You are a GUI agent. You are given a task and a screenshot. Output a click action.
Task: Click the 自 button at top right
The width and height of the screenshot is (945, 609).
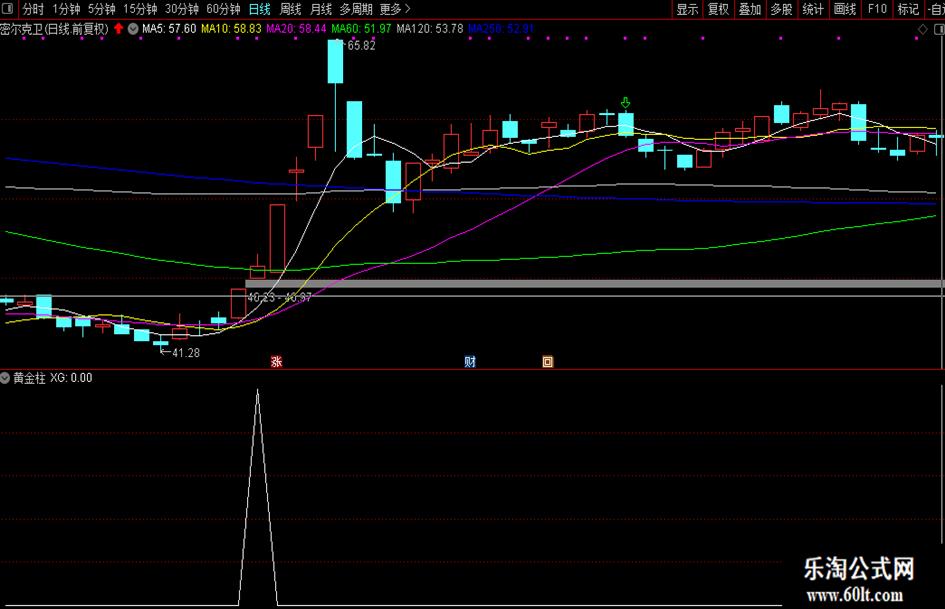(x=935, y=9)
